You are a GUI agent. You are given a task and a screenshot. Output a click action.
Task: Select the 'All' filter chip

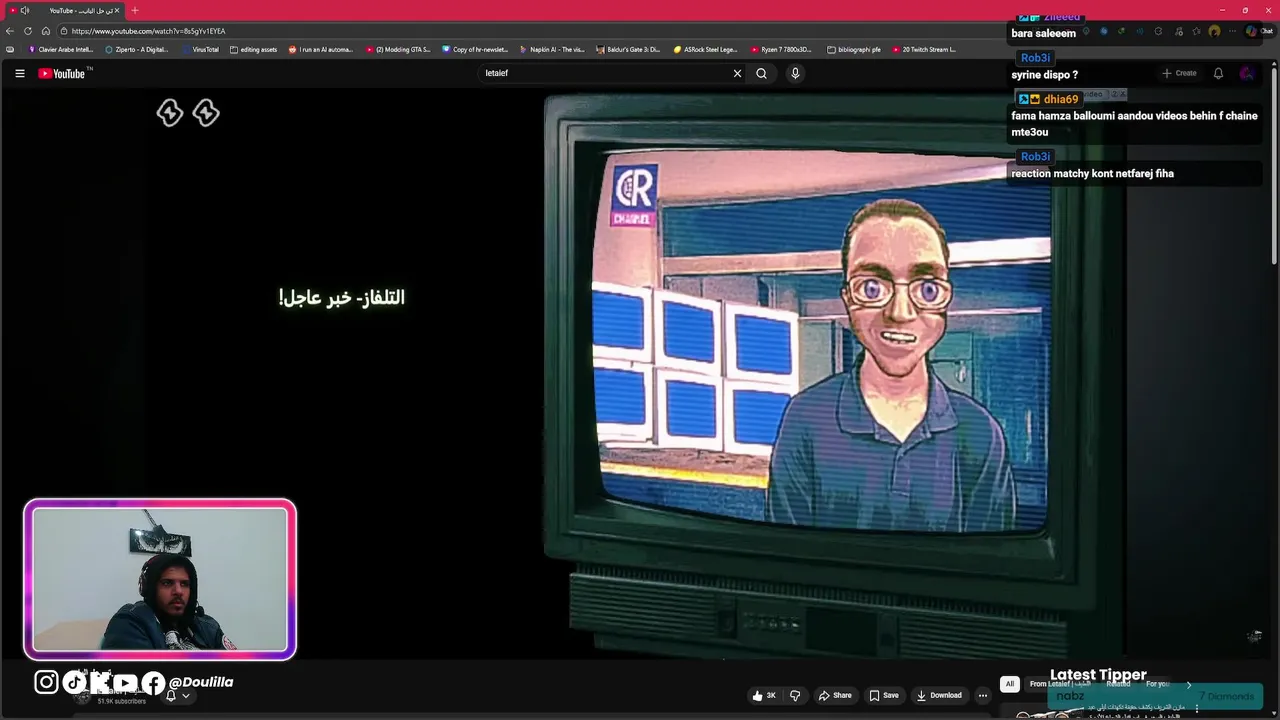click(1009, 684)
